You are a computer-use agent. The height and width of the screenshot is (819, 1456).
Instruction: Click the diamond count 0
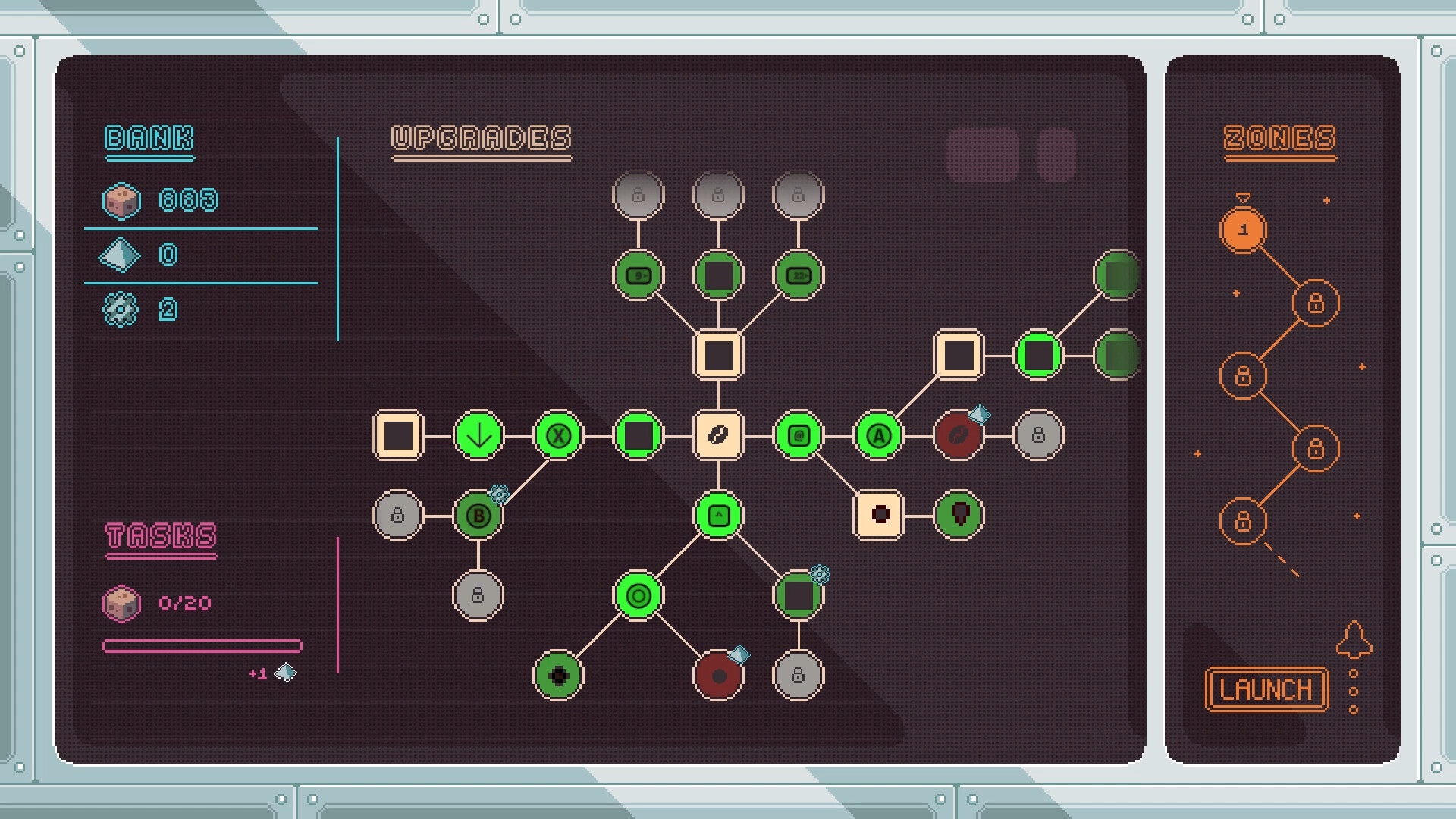click(168, 255)
